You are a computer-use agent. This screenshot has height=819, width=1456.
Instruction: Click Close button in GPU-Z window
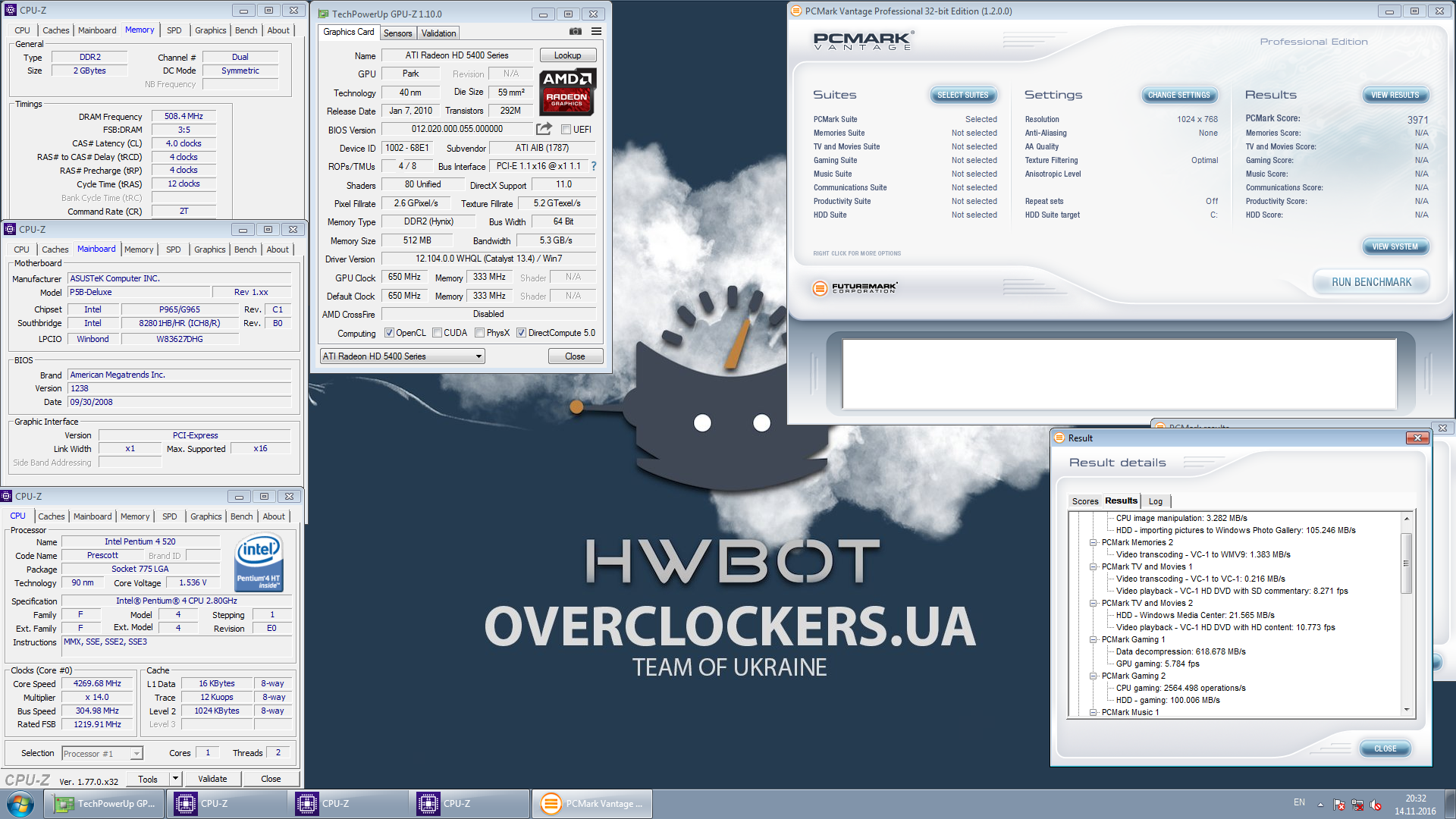pos(575,356)
